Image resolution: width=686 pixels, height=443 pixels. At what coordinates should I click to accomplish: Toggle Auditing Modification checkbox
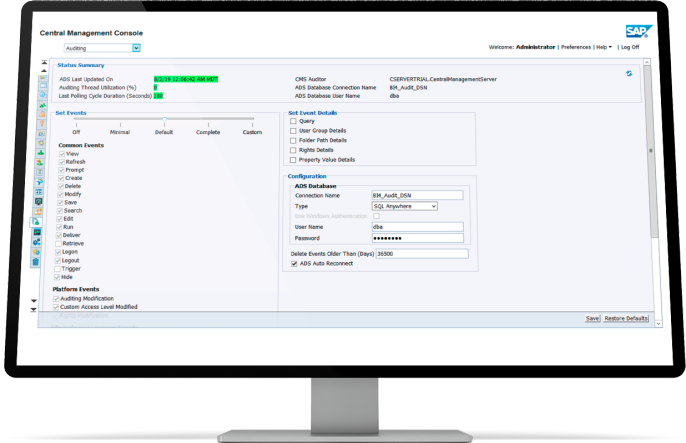56,299
